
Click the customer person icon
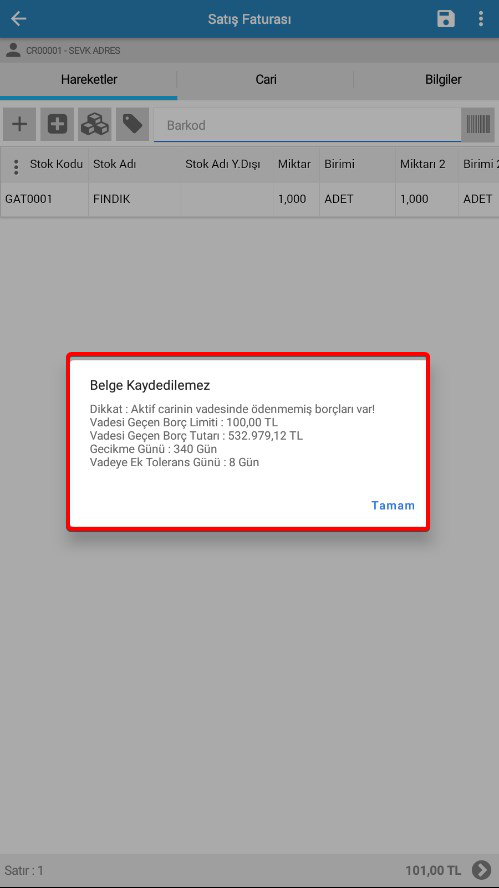click(13, 50)
